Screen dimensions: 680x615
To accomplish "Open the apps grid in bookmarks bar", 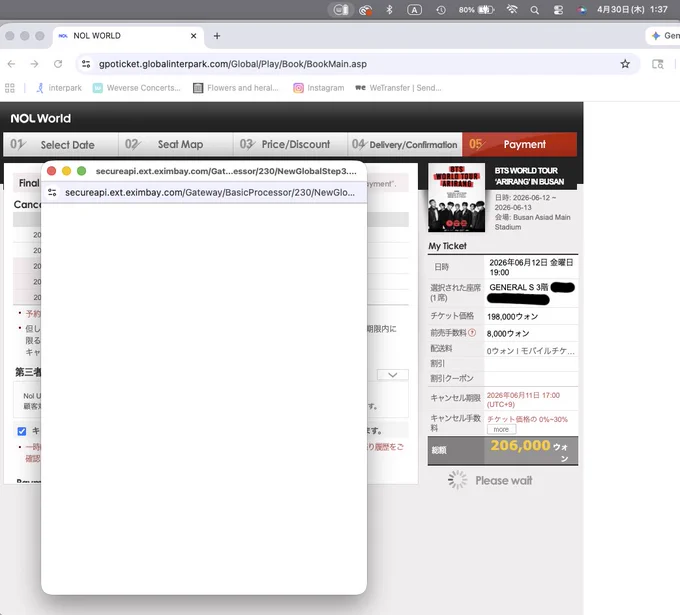I will point(10,88).
